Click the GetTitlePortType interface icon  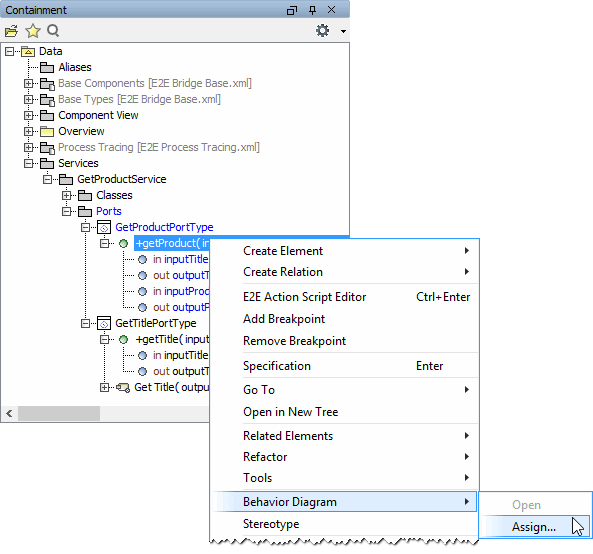pyautogui.click(x=104, y=323)
